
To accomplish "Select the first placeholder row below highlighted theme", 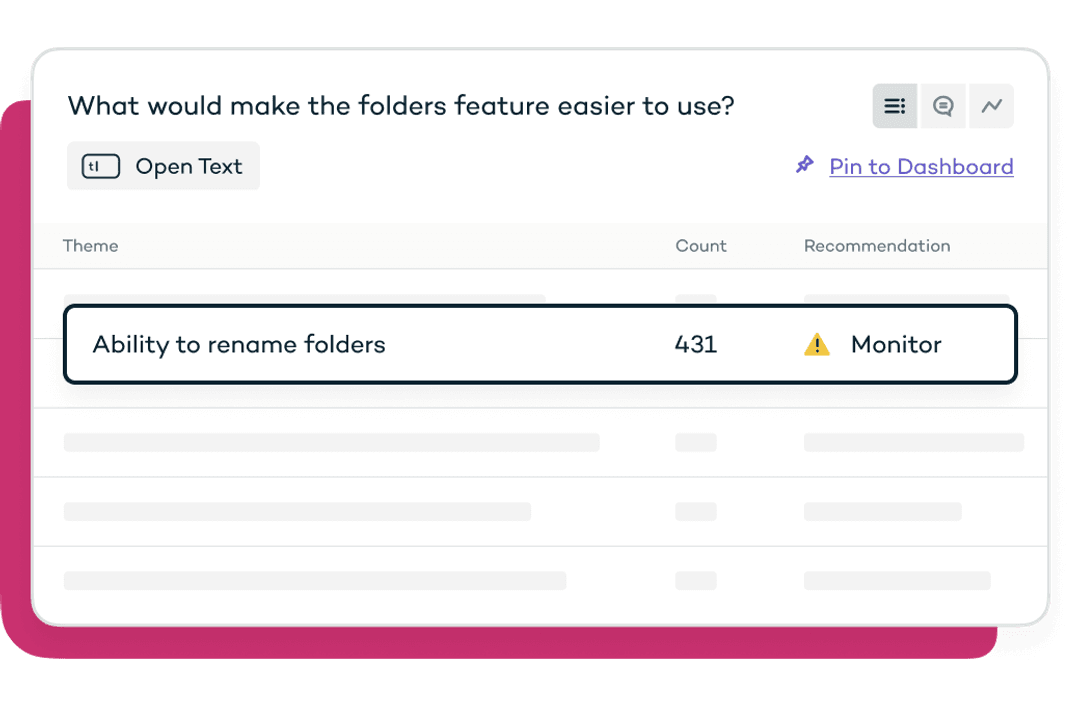I will click(540, 442).
